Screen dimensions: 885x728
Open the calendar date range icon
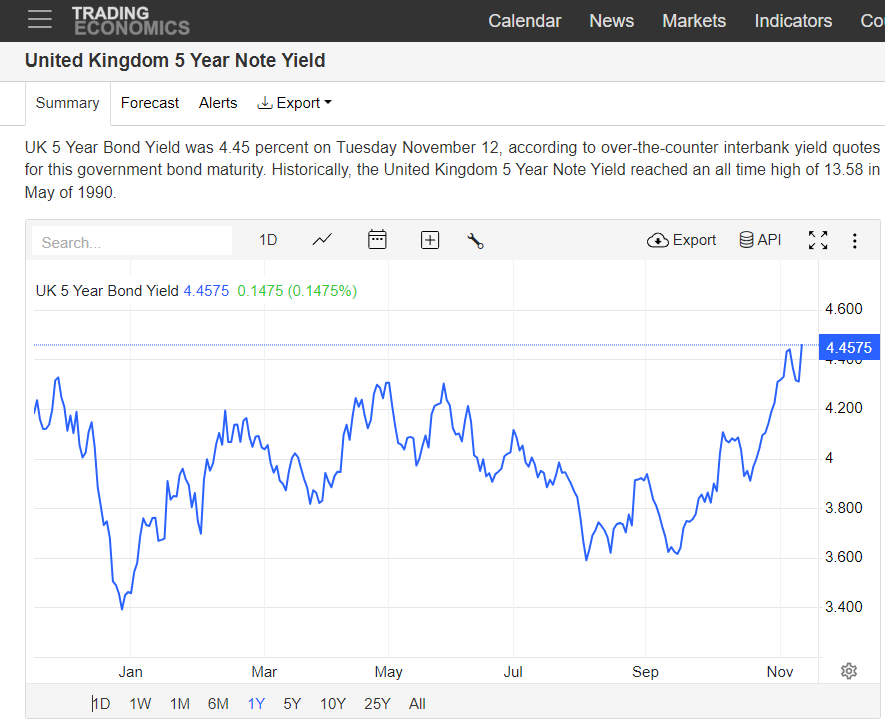(377, 240)
